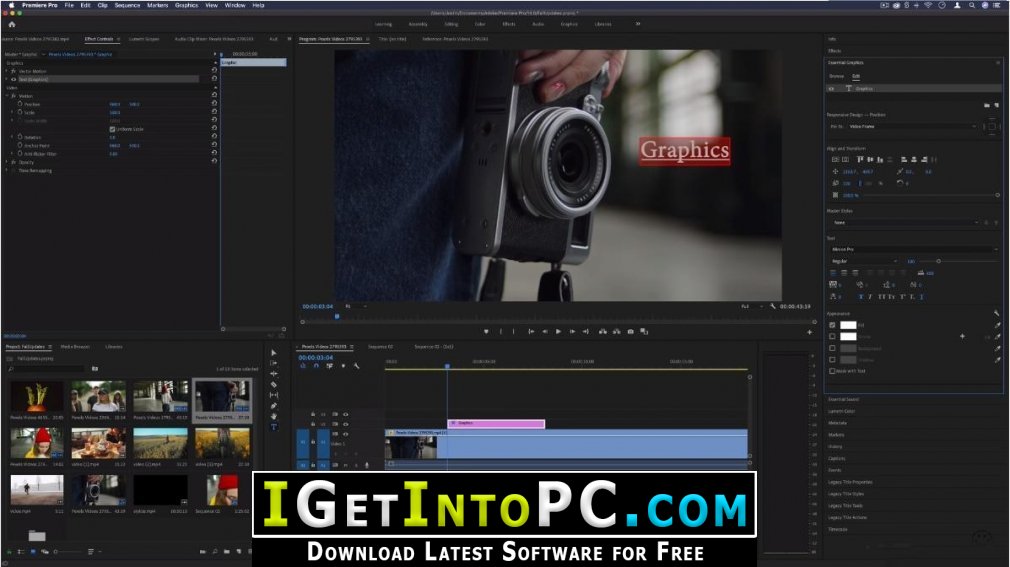Choose the Selection arrow tool
This screenshot has height=567, width=1010.
[274, 353]
